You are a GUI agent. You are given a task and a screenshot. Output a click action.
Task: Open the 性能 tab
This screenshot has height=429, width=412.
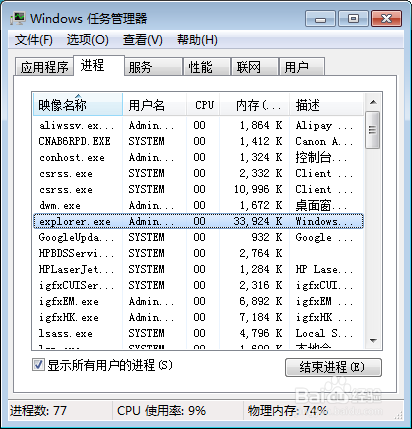coord(207,67)
